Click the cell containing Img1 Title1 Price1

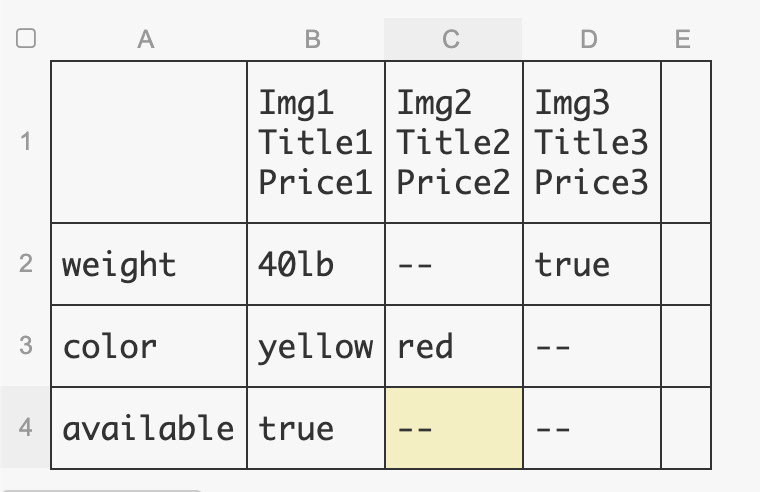coord(316,141)
